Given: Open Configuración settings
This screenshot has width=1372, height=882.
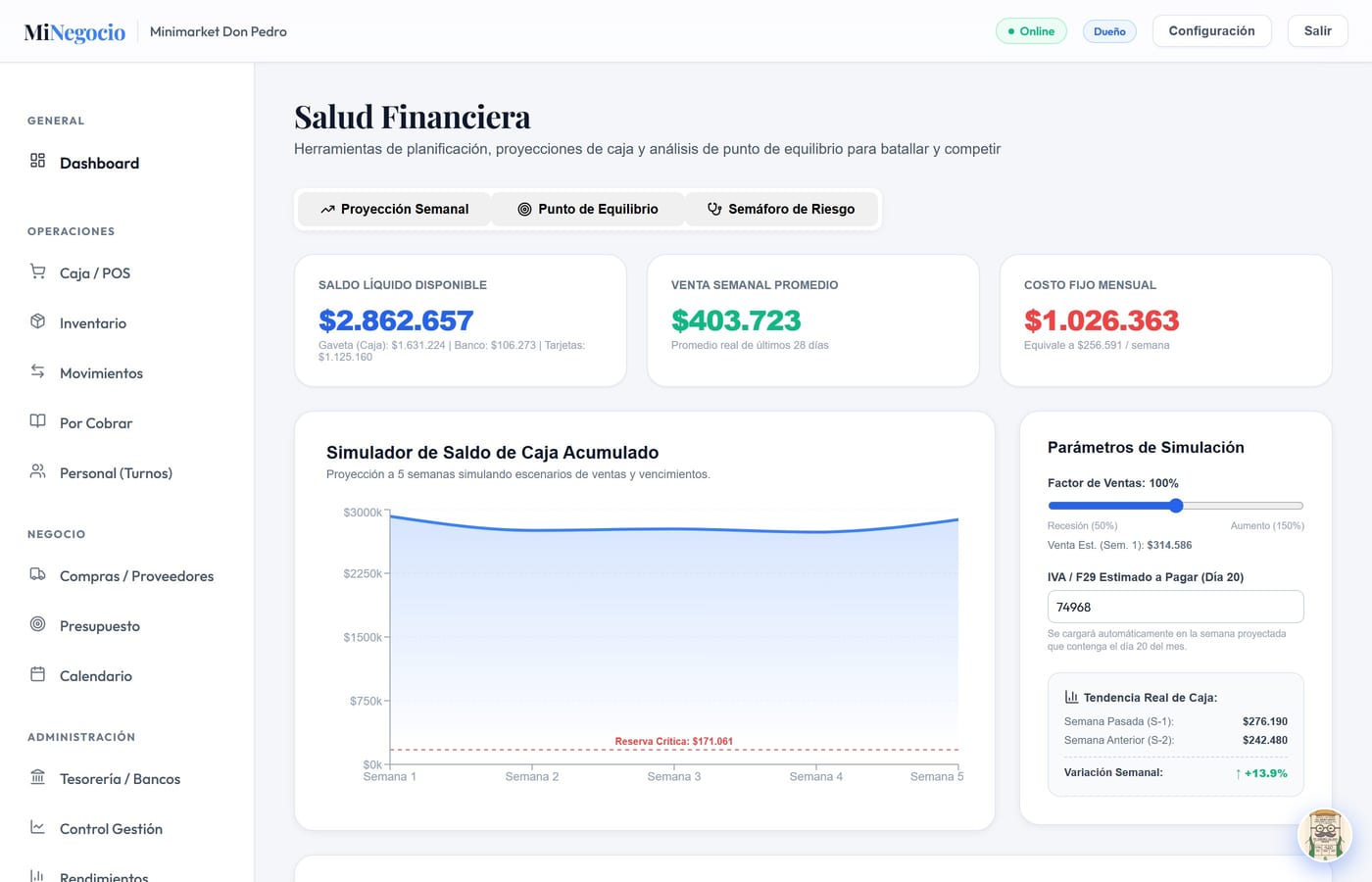Looking at the screenshot, I should point(1211,31).
